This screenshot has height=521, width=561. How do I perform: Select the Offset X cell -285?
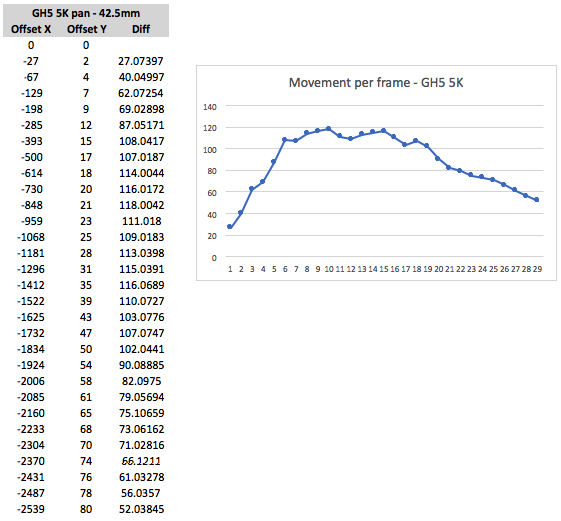coord(31,125)
